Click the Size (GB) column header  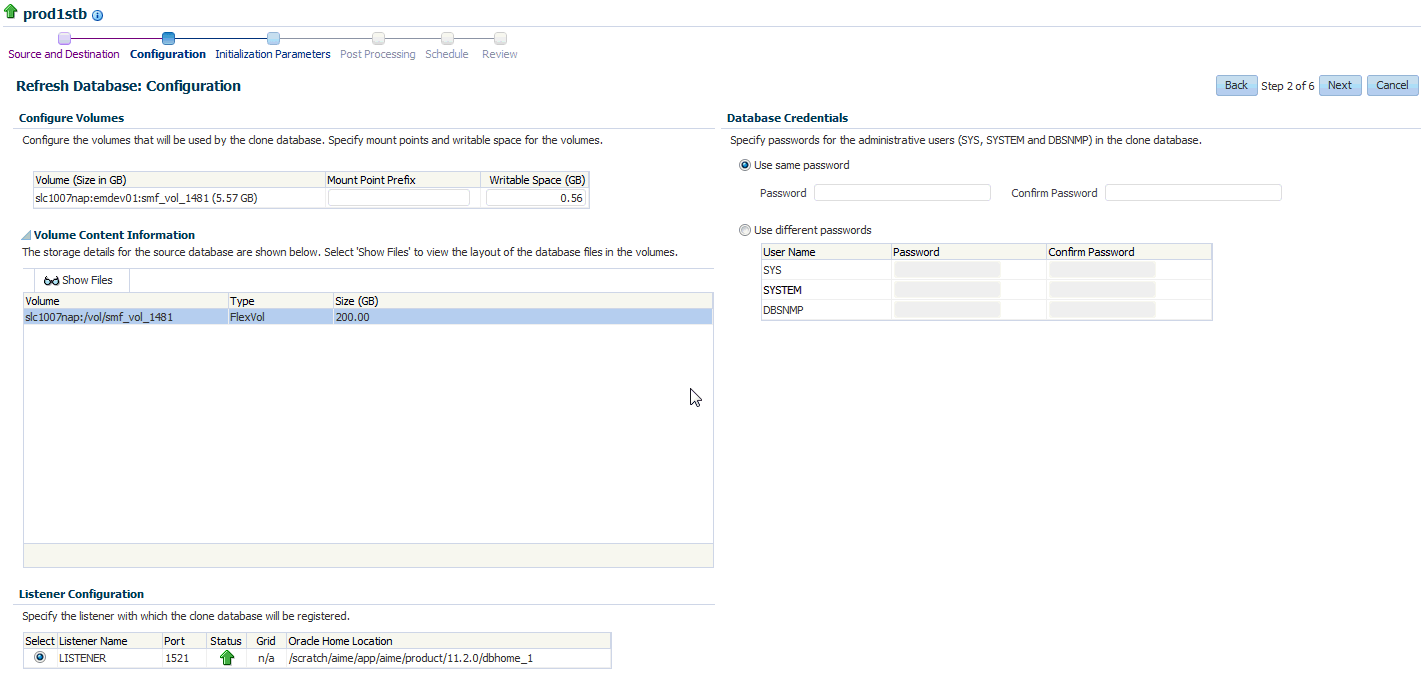523,301
